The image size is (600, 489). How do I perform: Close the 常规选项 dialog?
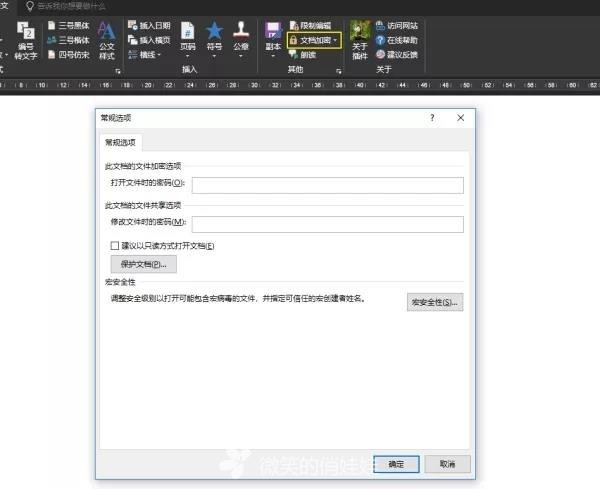[x=461, y=118]
